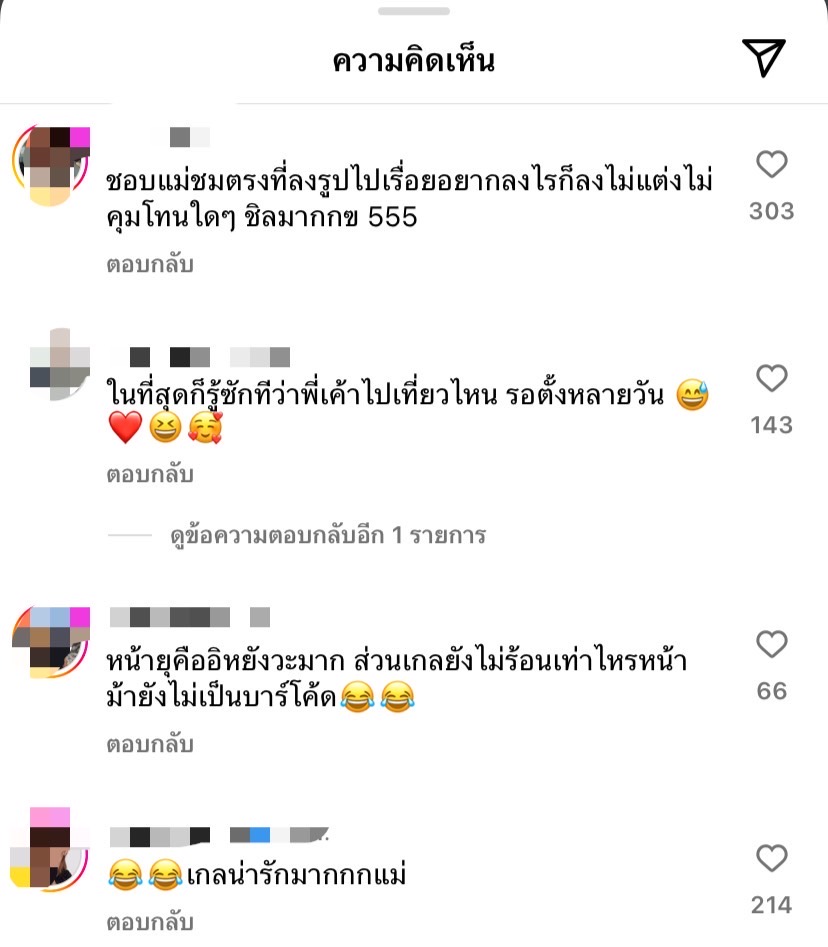Screen dimensions: 828x947
Task: Reply to the เกลน่ารักมากกกแม่ comment
Action: click(150, 922)
